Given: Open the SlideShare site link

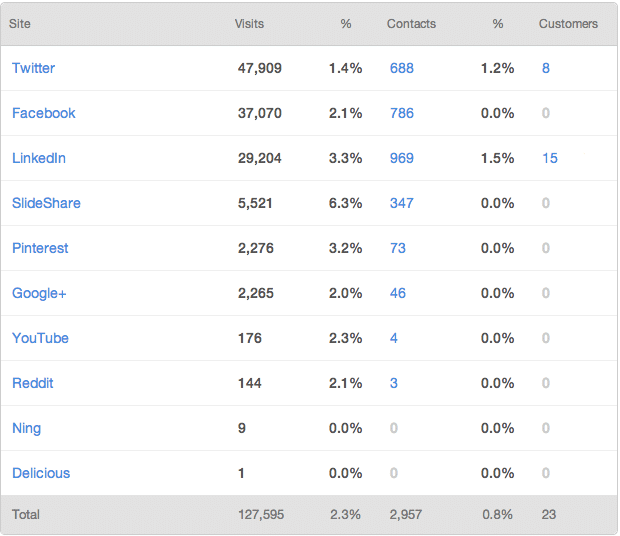Looking at the screenshot, I should 46,203.
